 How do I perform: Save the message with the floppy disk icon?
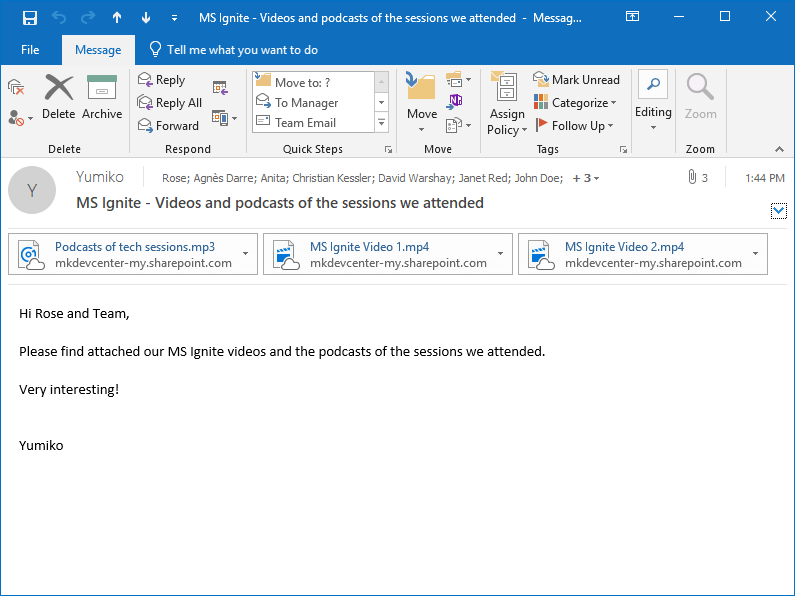click(x=30, y=18)
